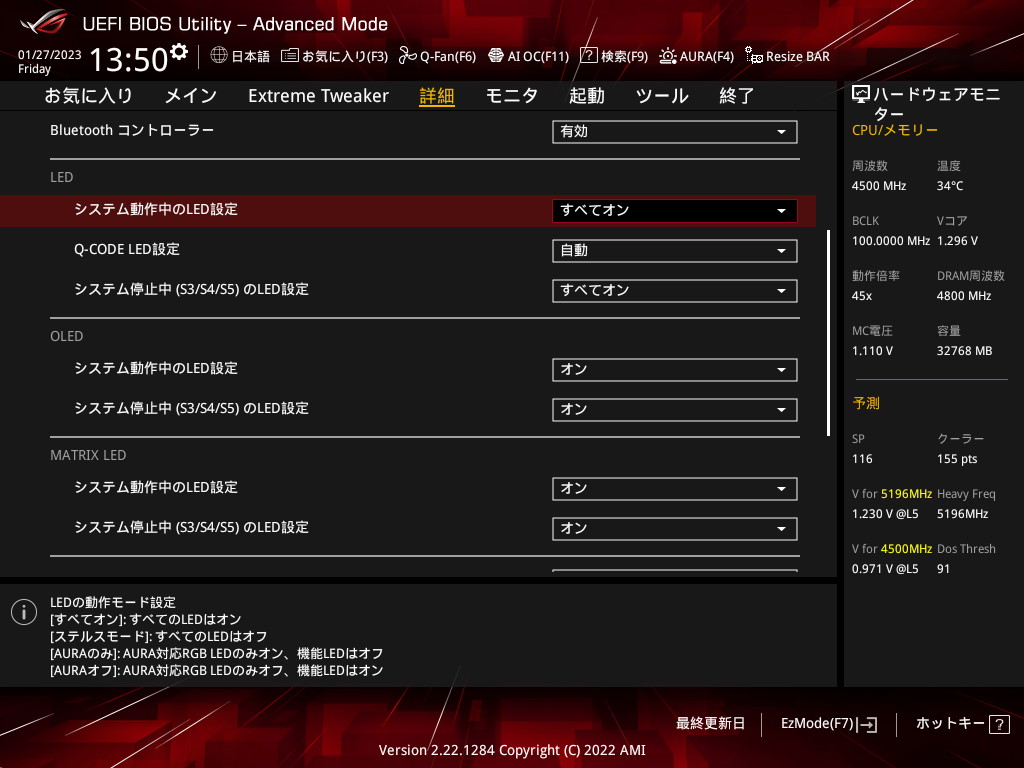Click CPU/メモリー section heading
The image size is (1024, 768).
[895, 130]
